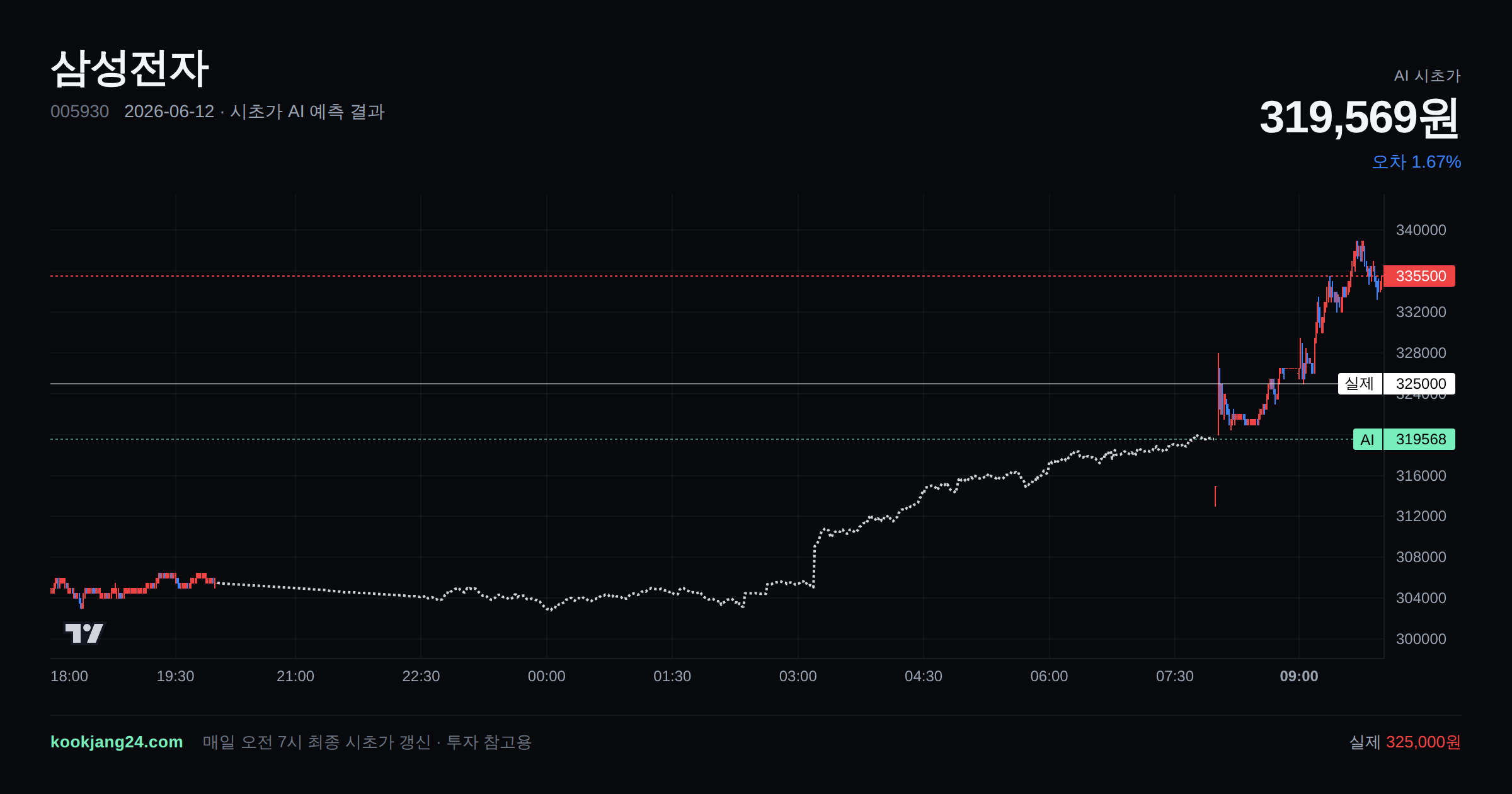Click the 06:00 time axis label

[x=1049, y=676]
